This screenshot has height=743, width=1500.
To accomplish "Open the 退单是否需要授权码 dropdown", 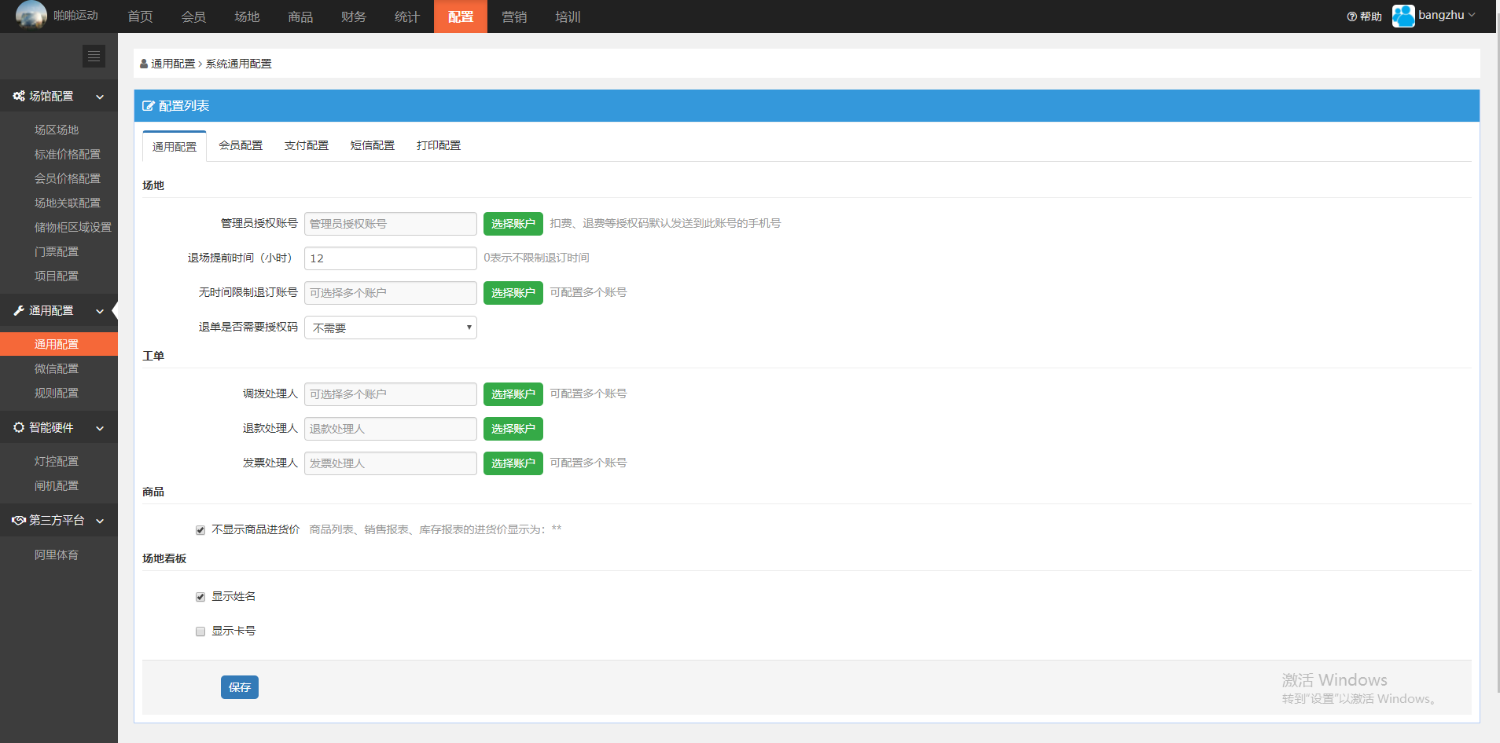I will 390,327.
